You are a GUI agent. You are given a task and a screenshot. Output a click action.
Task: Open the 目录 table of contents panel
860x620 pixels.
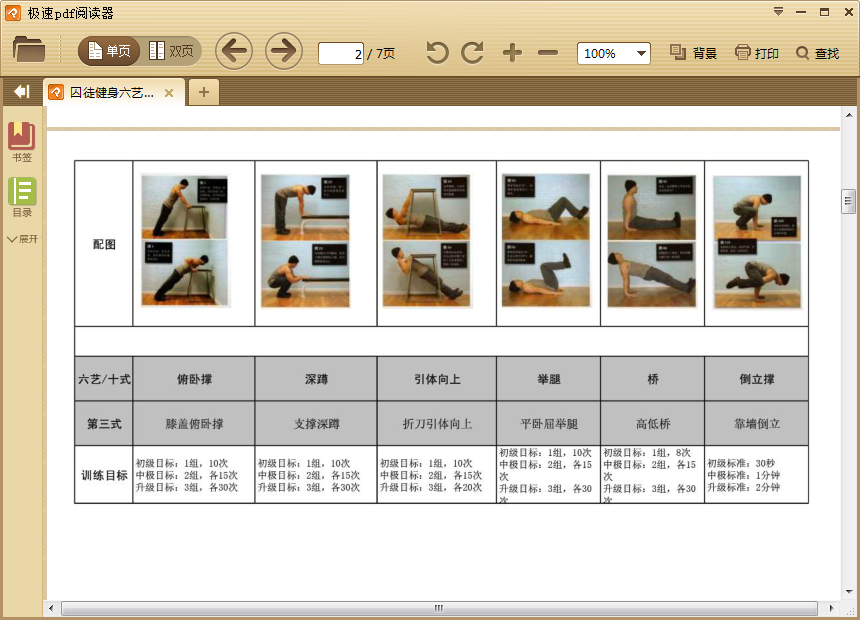tap(22, 198)
